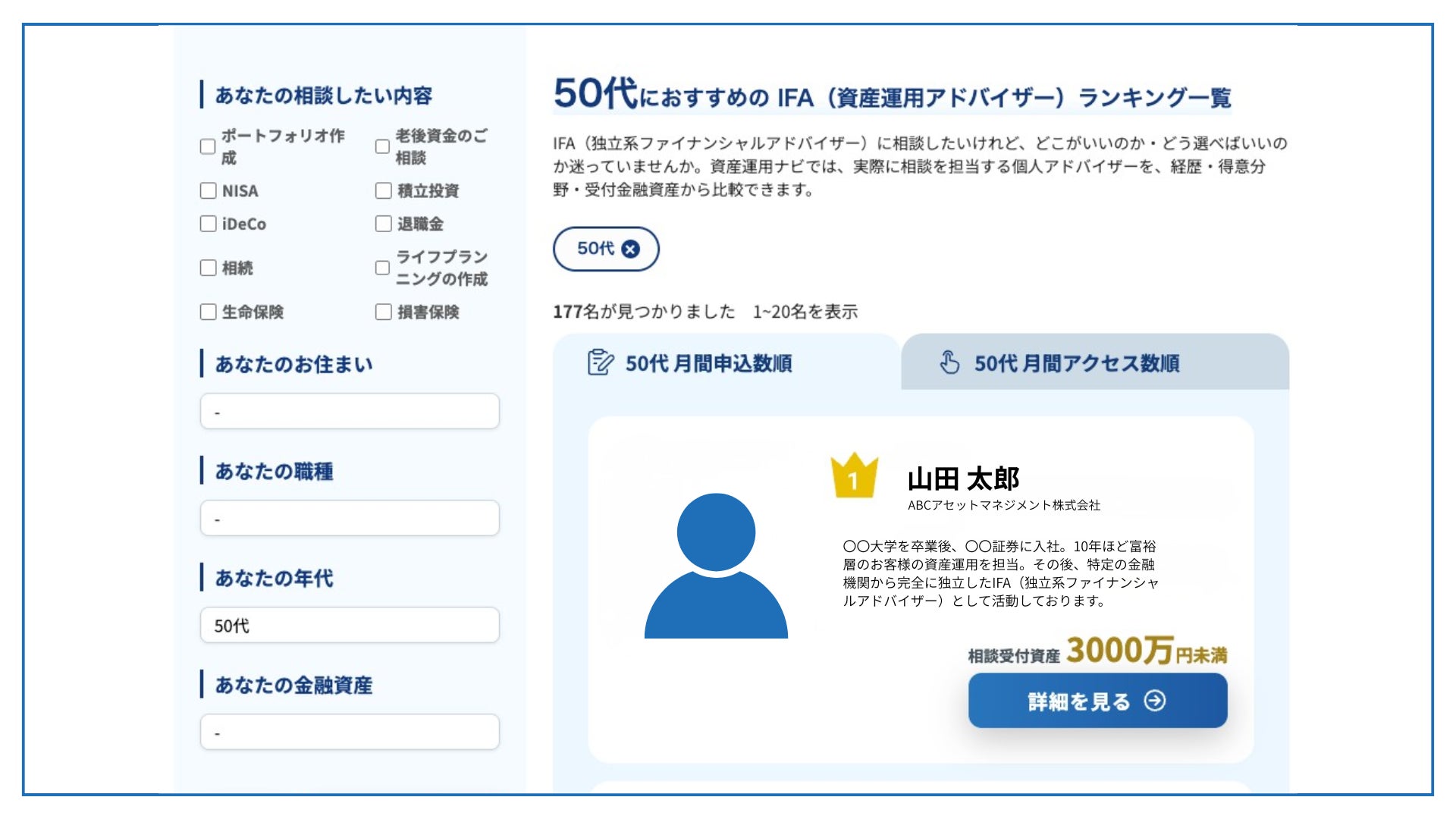Screen dimensions: 1456x819
Task: Tick the 積立投資 checkbox
Action: click(x=384, y=190)
